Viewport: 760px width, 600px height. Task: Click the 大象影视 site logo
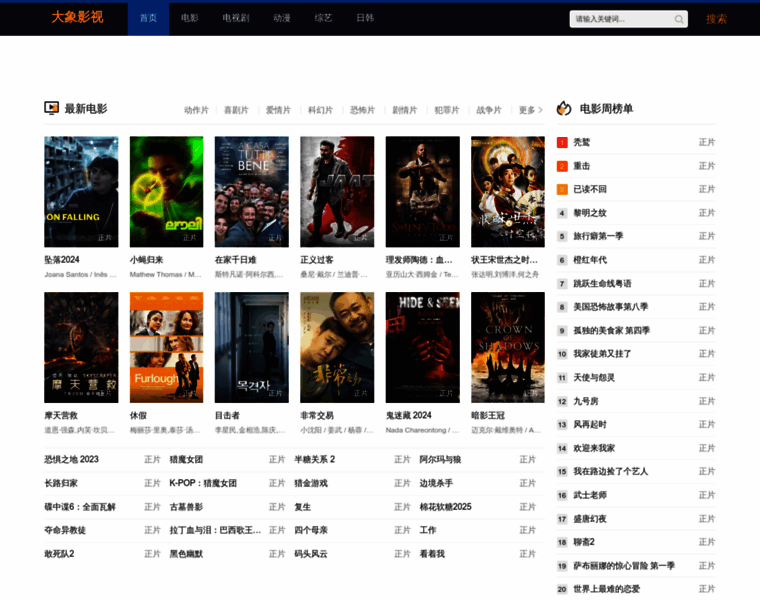tap(78, 17)
